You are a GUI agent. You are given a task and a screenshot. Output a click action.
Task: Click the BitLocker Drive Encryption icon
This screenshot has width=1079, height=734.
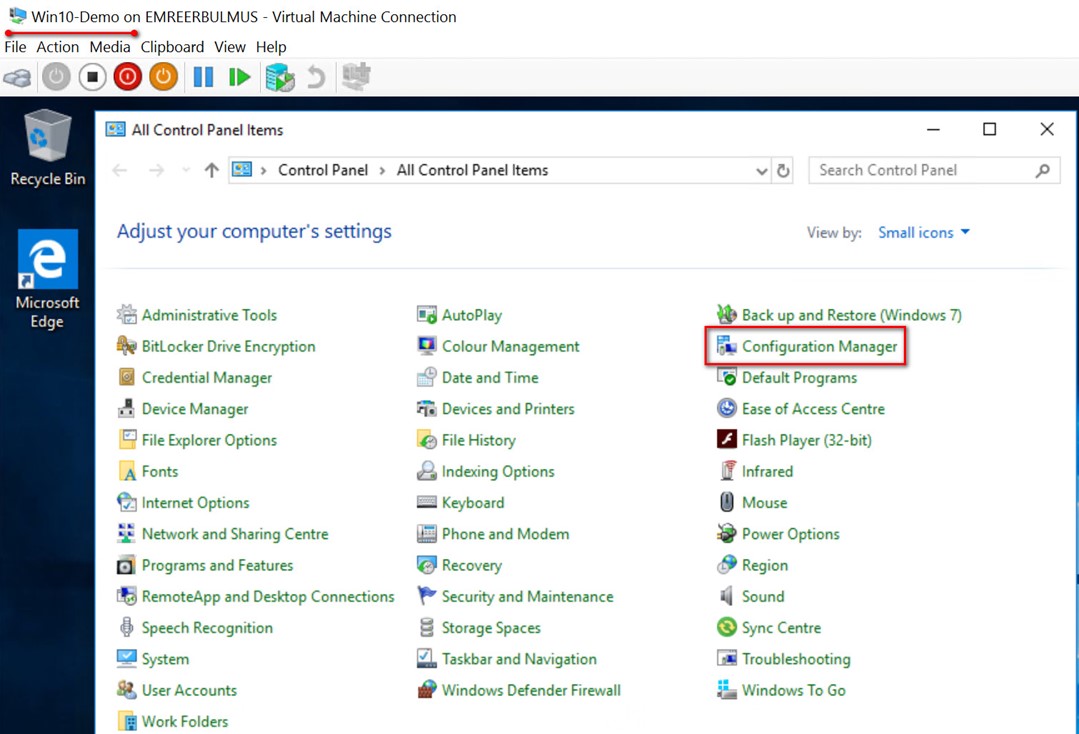[127, 346]
